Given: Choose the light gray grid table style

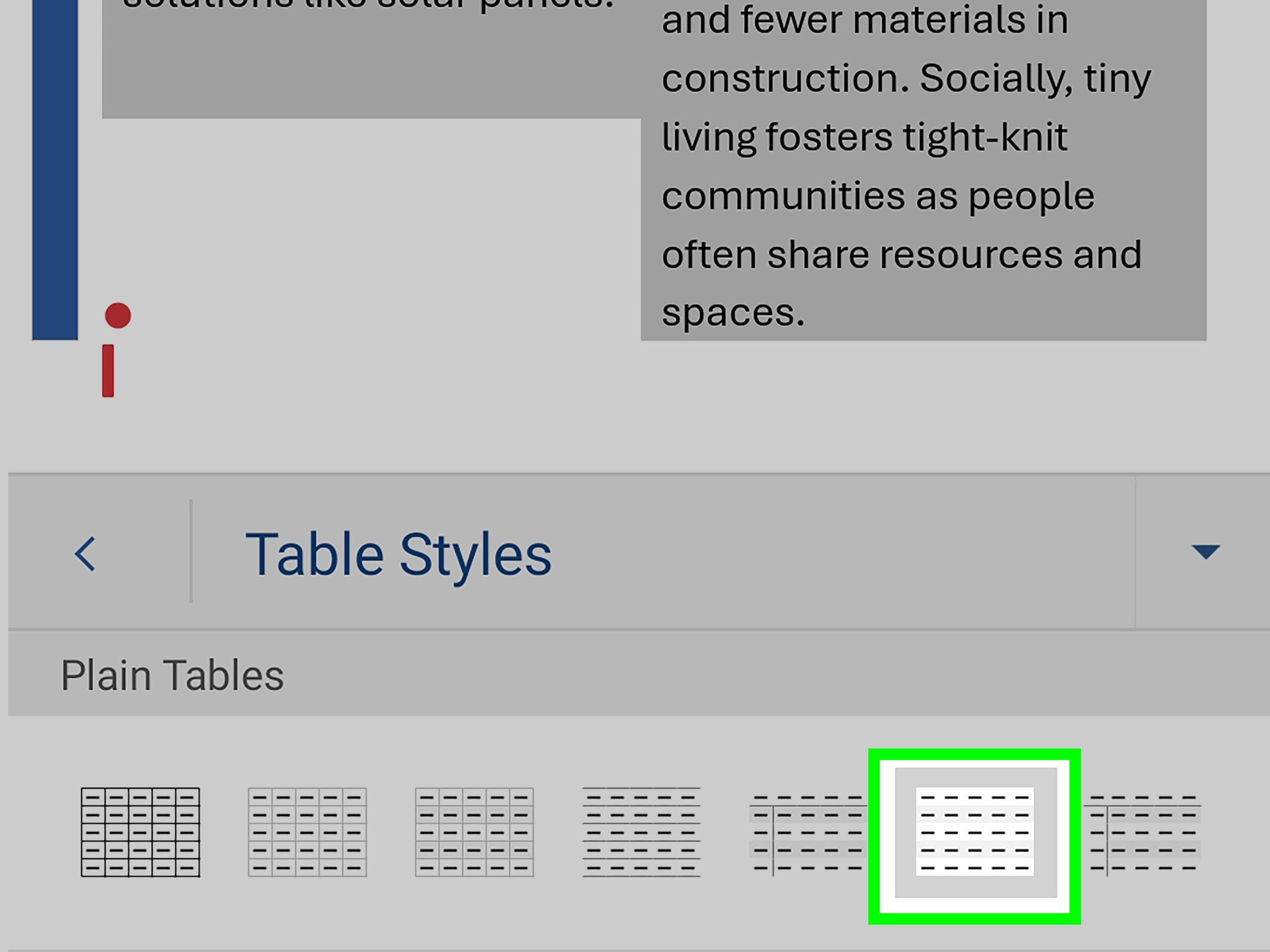Looking at the screenshot, I should tap(307, 832).
